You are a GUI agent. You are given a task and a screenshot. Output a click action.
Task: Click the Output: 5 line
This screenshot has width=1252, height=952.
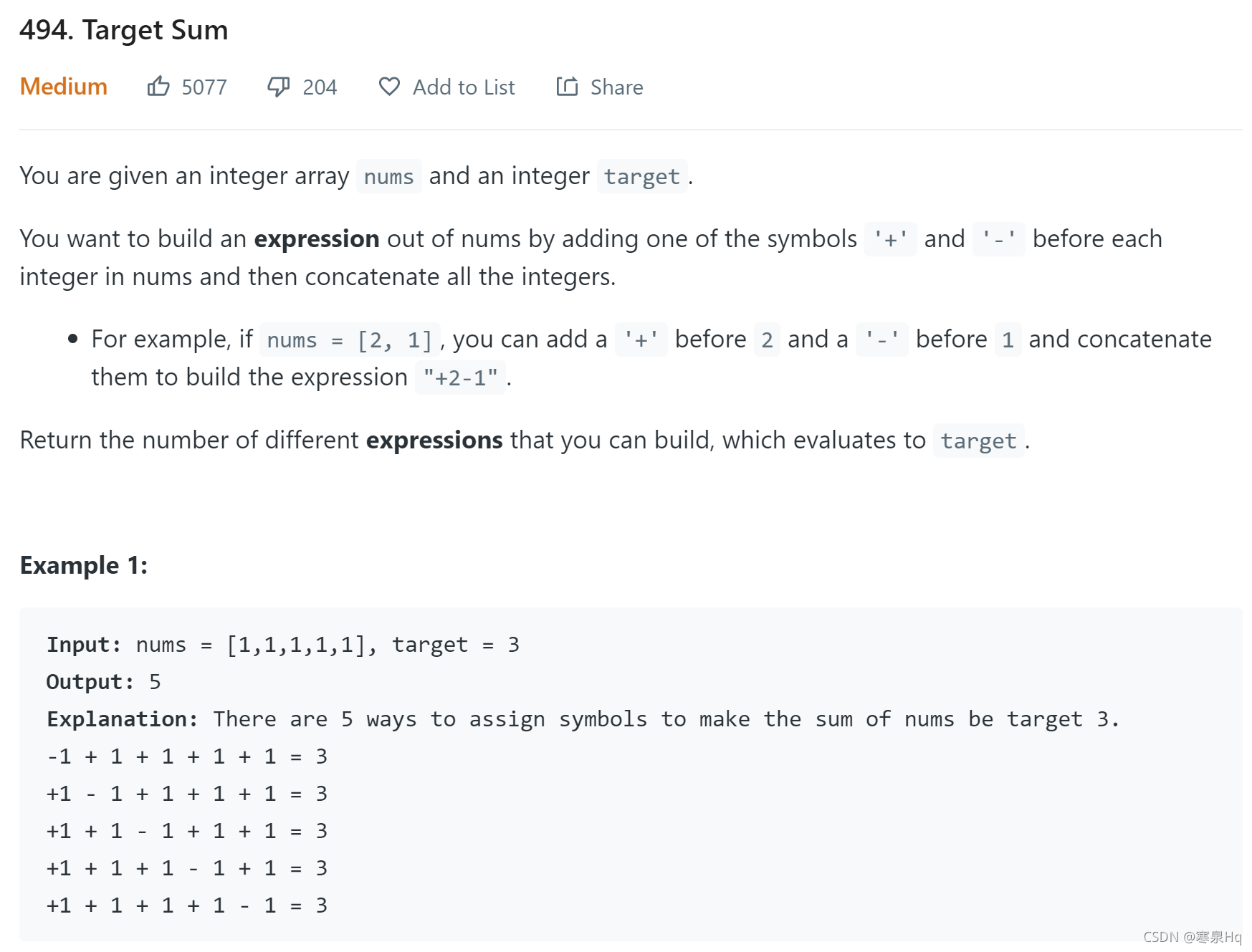(104, 682)
